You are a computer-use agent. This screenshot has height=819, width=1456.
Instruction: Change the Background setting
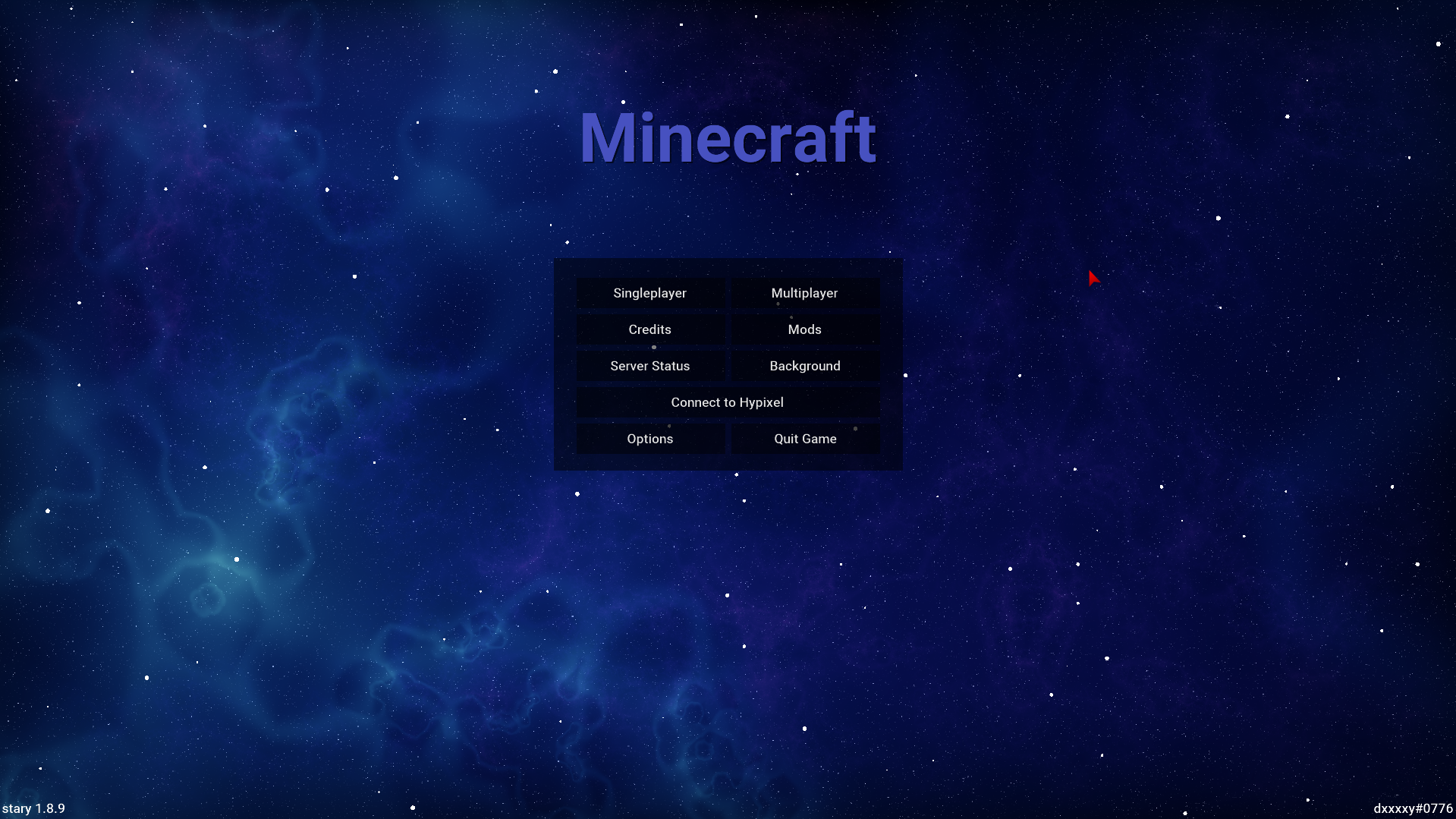click(805, 366)
